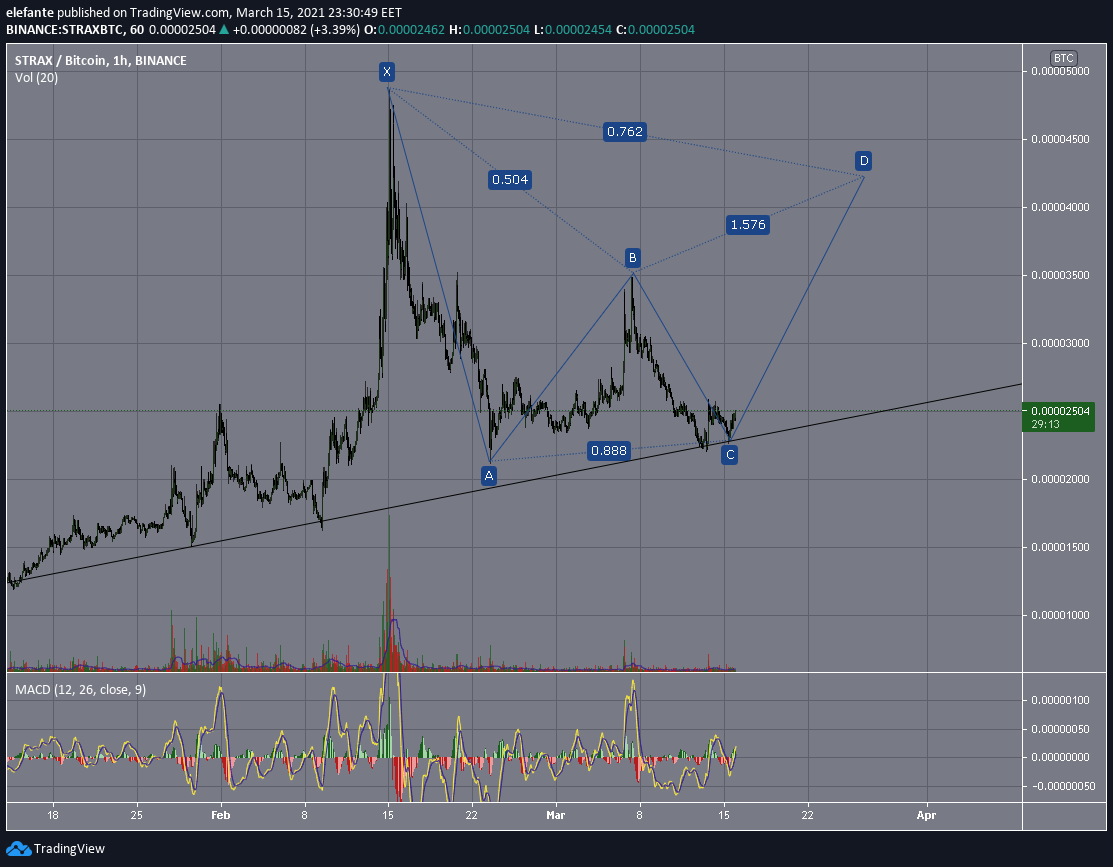Click the TradingView cloud logo icon
Screen dimensions: 1113x867
click(18, 848)
